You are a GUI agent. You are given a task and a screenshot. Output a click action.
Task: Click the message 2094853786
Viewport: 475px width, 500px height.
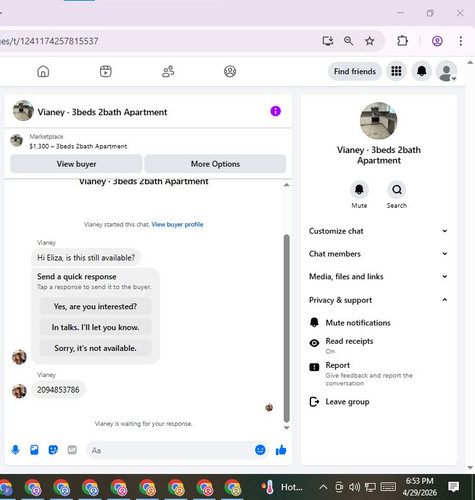[x=58, y=390]
